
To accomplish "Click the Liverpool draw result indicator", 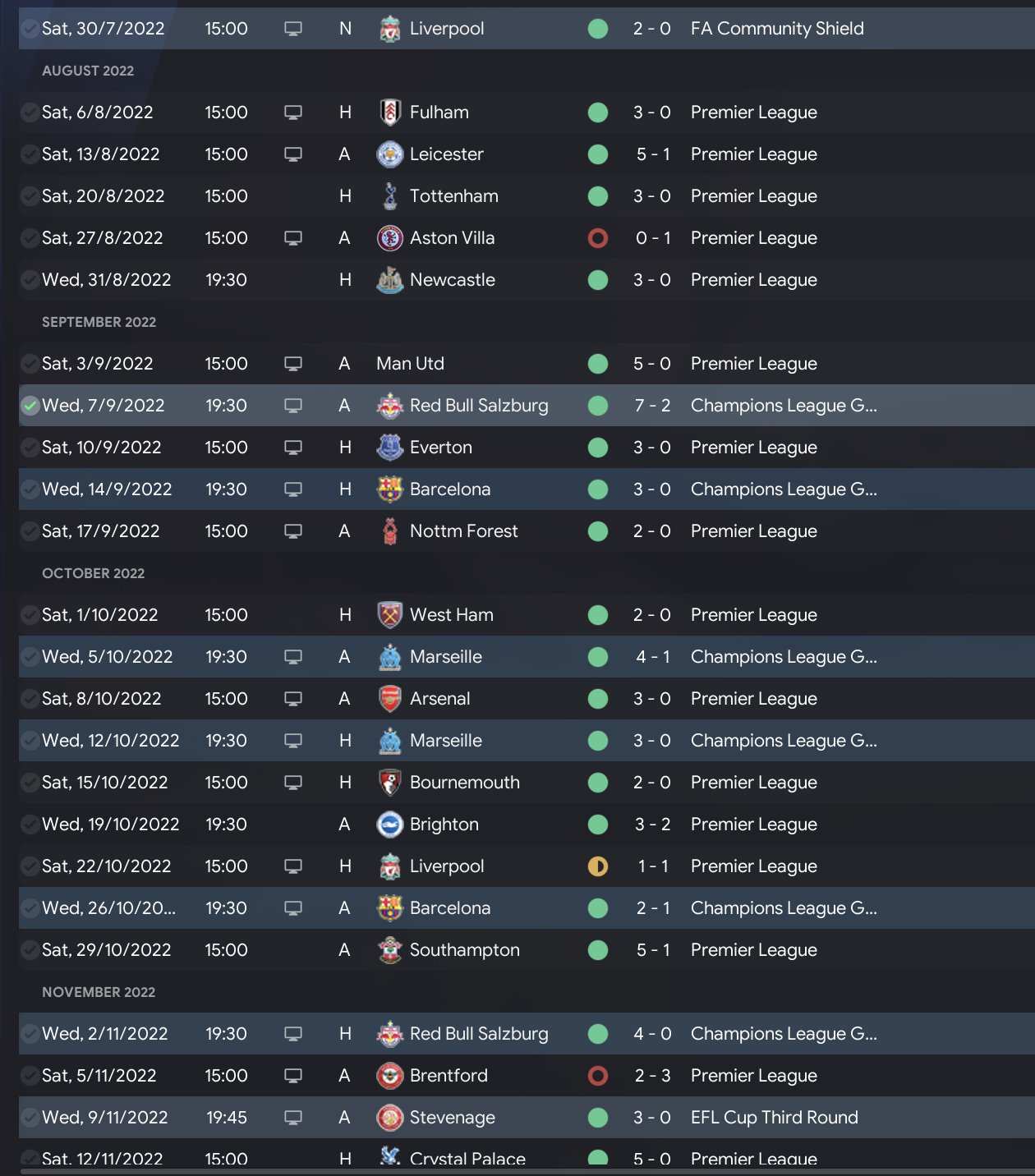I will (598, 866).
